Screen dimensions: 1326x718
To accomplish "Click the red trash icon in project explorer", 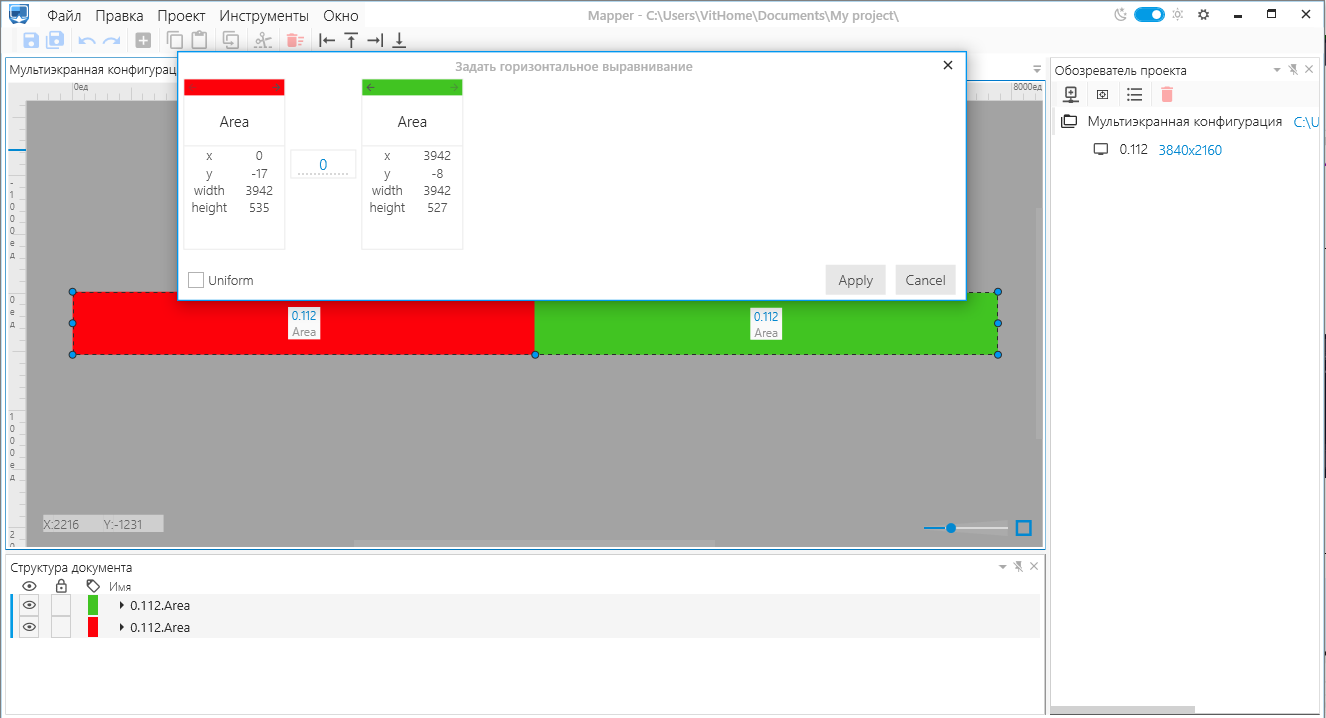I will point(1166,94).
